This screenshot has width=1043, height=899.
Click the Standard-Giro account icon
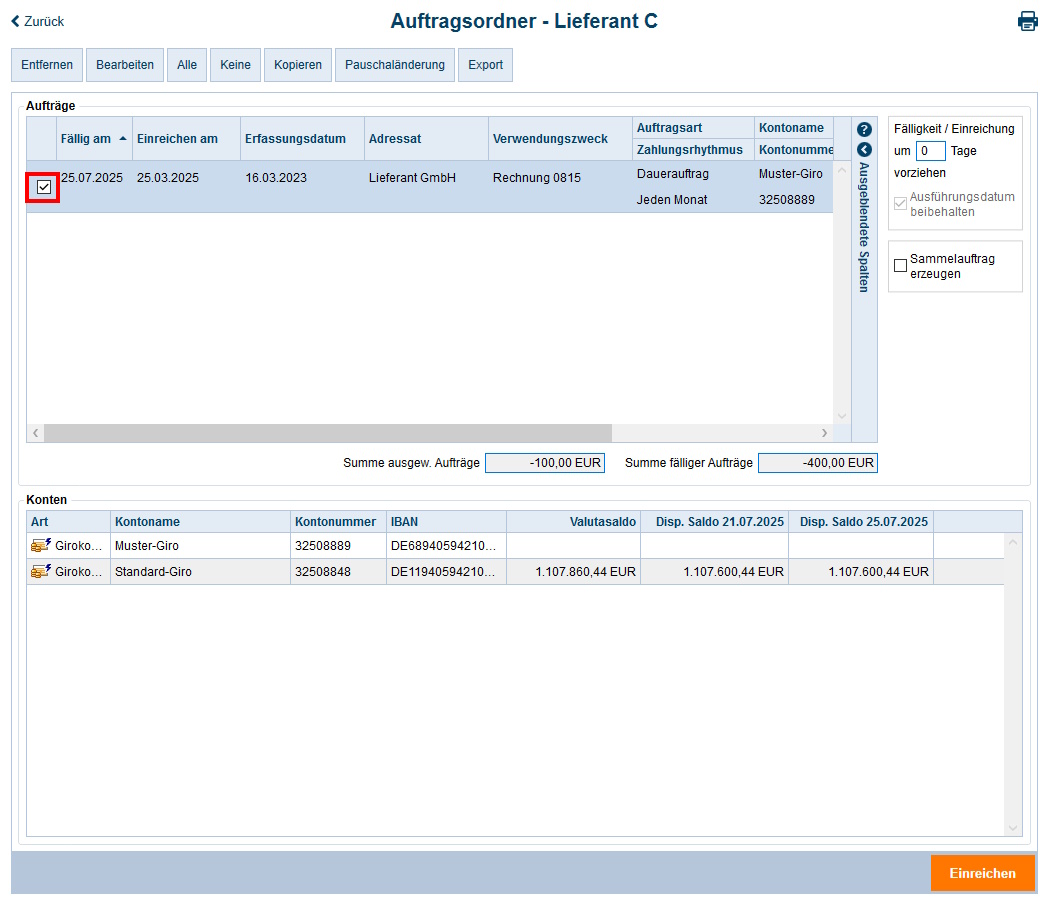[x=41, y=572]
